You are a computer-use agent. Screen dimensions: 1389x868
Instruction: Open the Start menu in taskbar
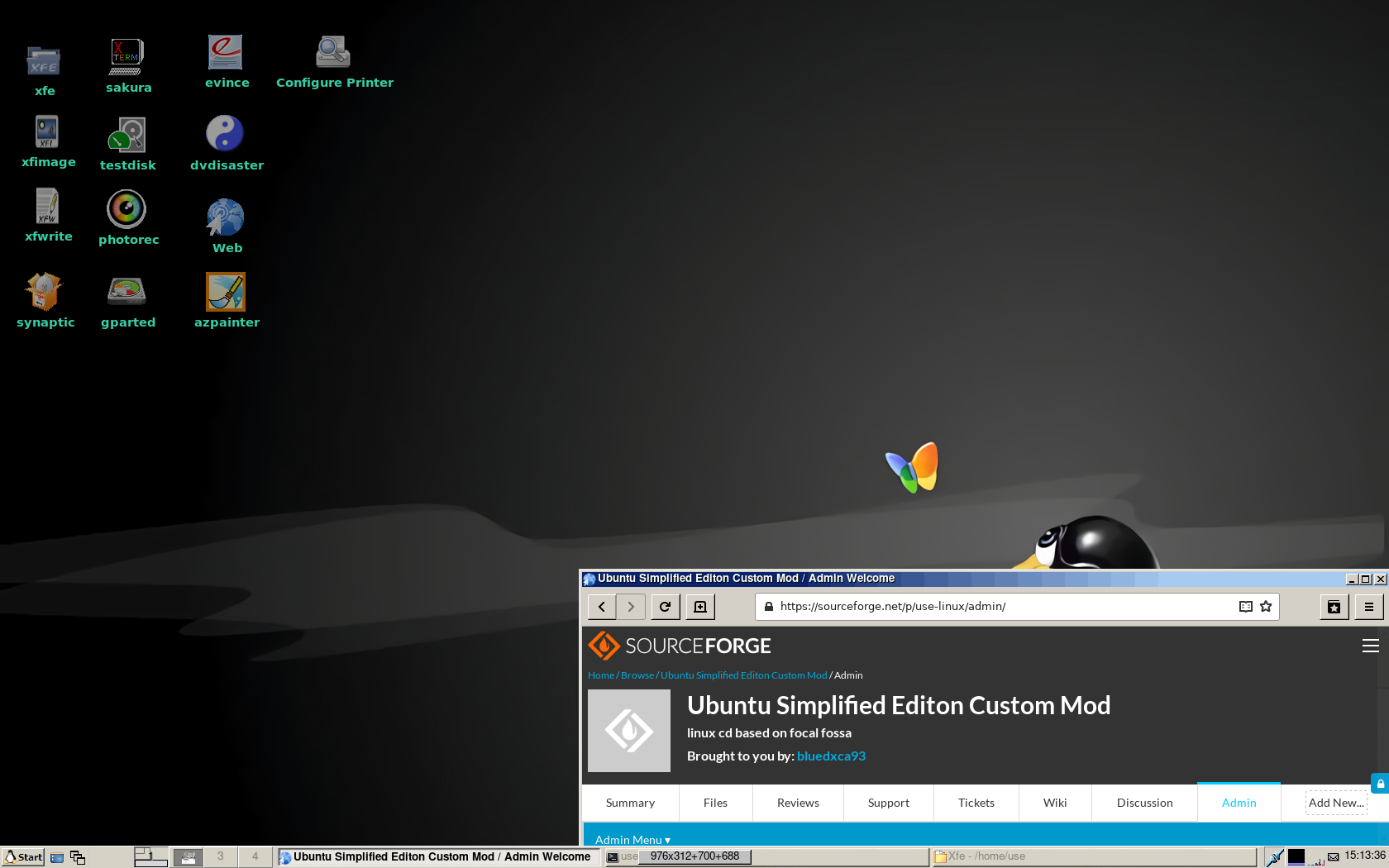[x=23, y=856]
